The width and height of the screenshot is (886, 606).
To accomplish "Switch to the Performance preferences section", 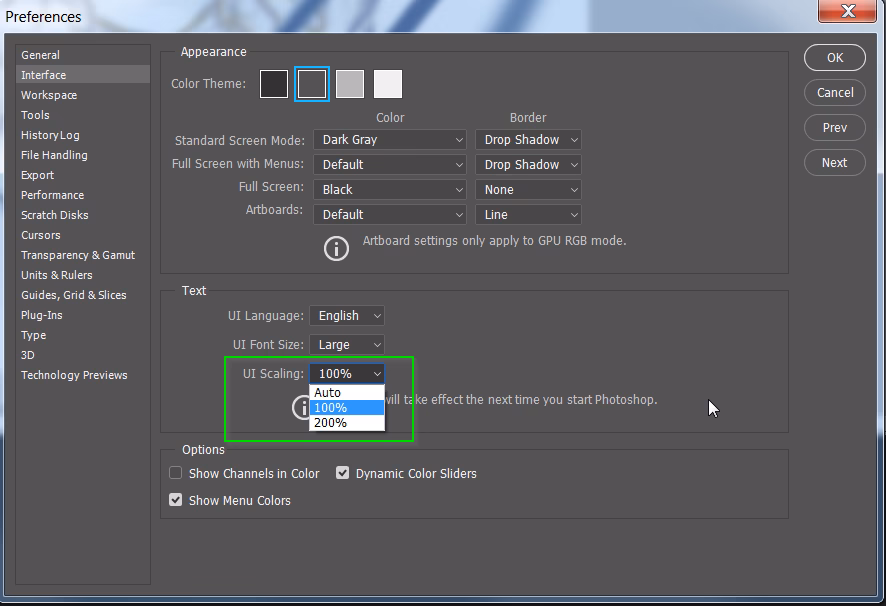I will pyautogui.click(x=52, y=195).
